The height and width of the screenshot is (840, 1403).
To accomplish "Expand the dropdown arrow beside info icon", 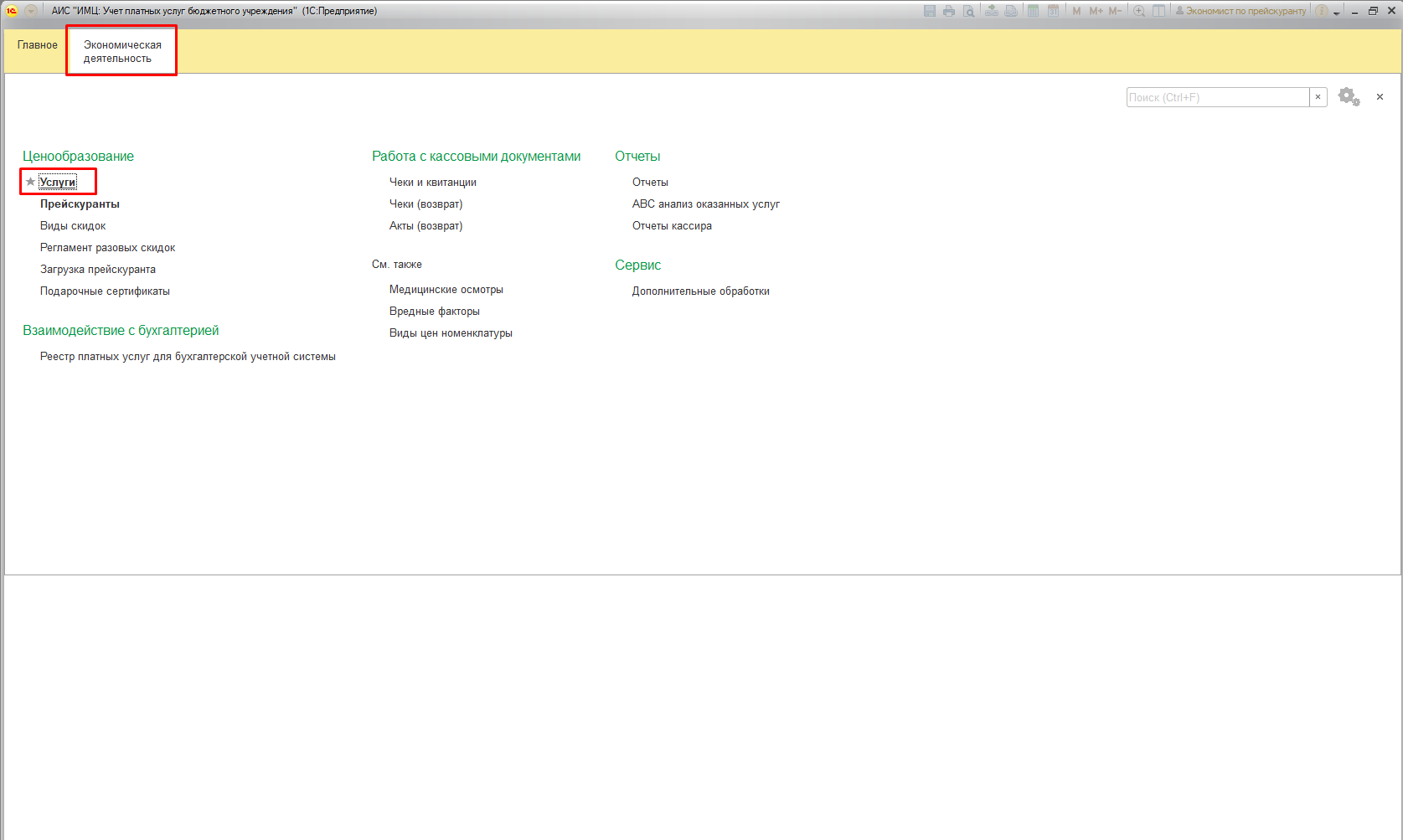I will point(1337,13).
